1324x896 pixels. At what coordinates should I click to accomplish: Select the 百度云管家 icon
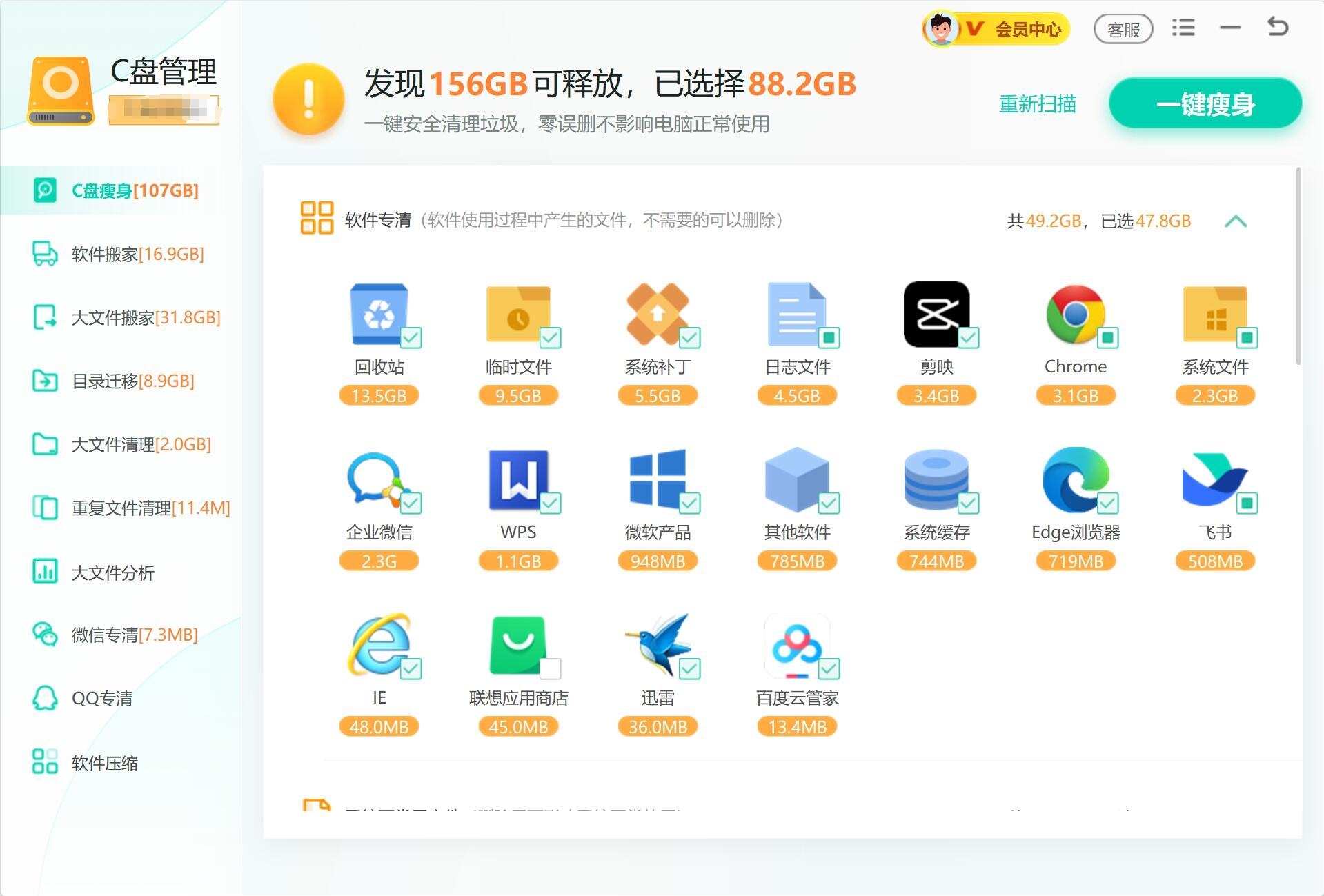[x=797, y=645]
